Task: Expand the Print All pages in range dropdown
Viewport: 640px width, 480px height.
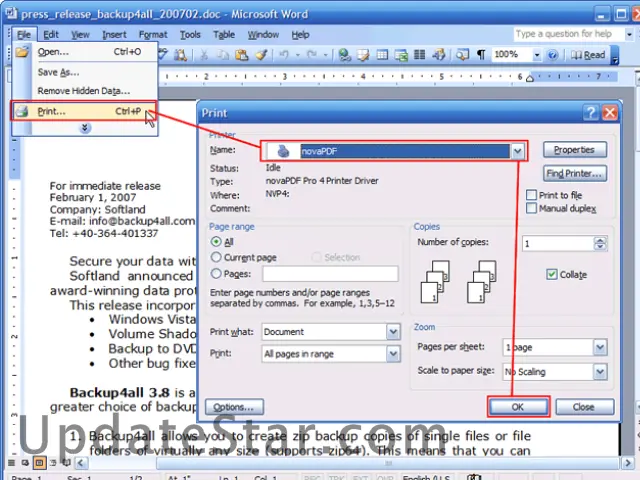Action: 393,353
